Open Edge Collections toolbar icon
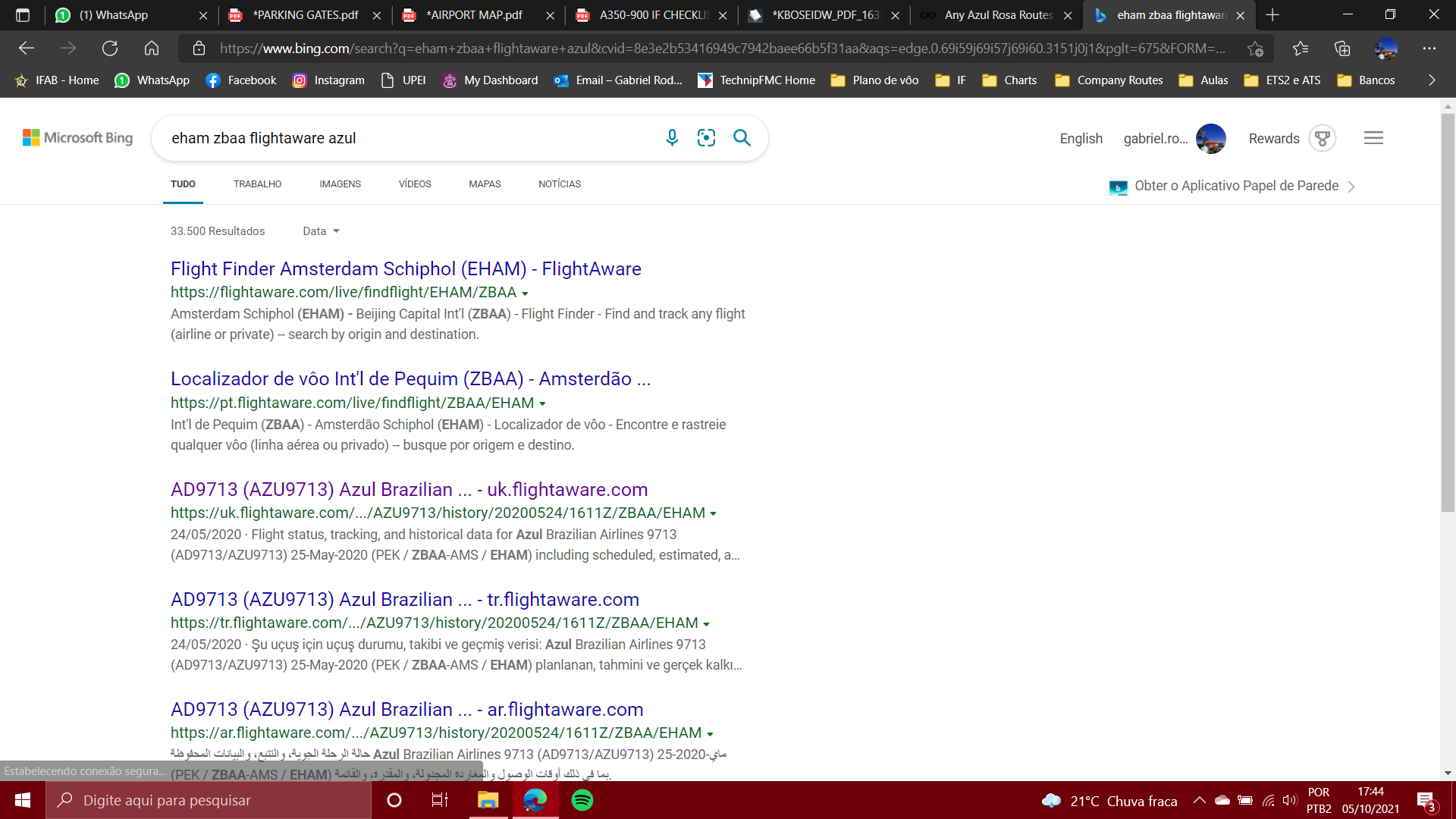Viewport: 1456px width, 819px height. click(x=1342, y=49)
